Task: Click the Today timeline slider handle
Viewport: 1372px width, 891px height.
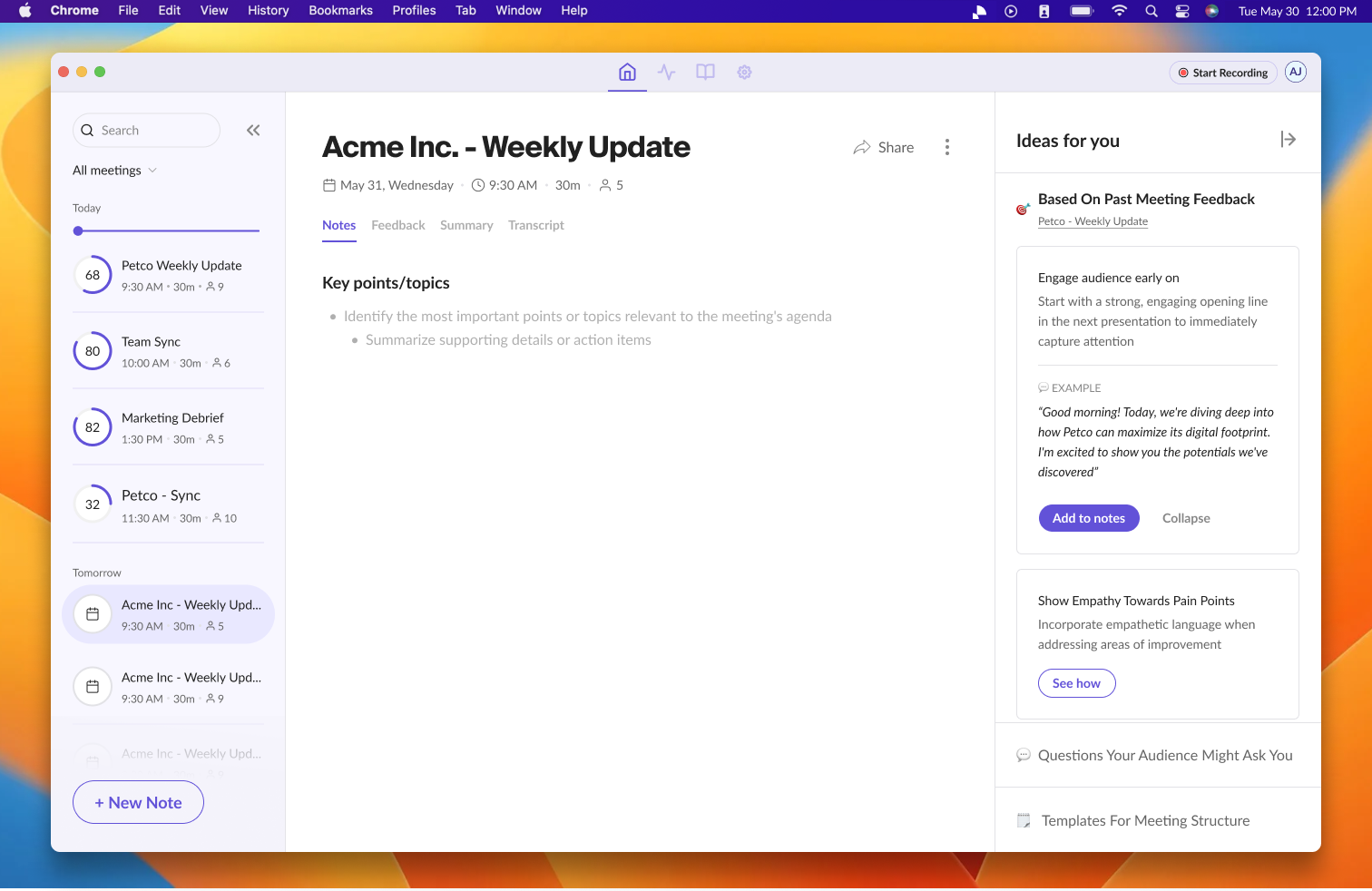Action: pos(78,231)
